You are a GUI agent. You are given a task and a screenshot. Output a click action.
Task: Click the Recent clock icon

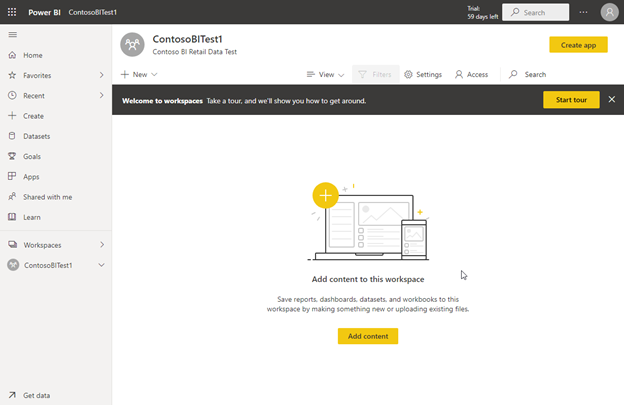click(x=12, y=95)
